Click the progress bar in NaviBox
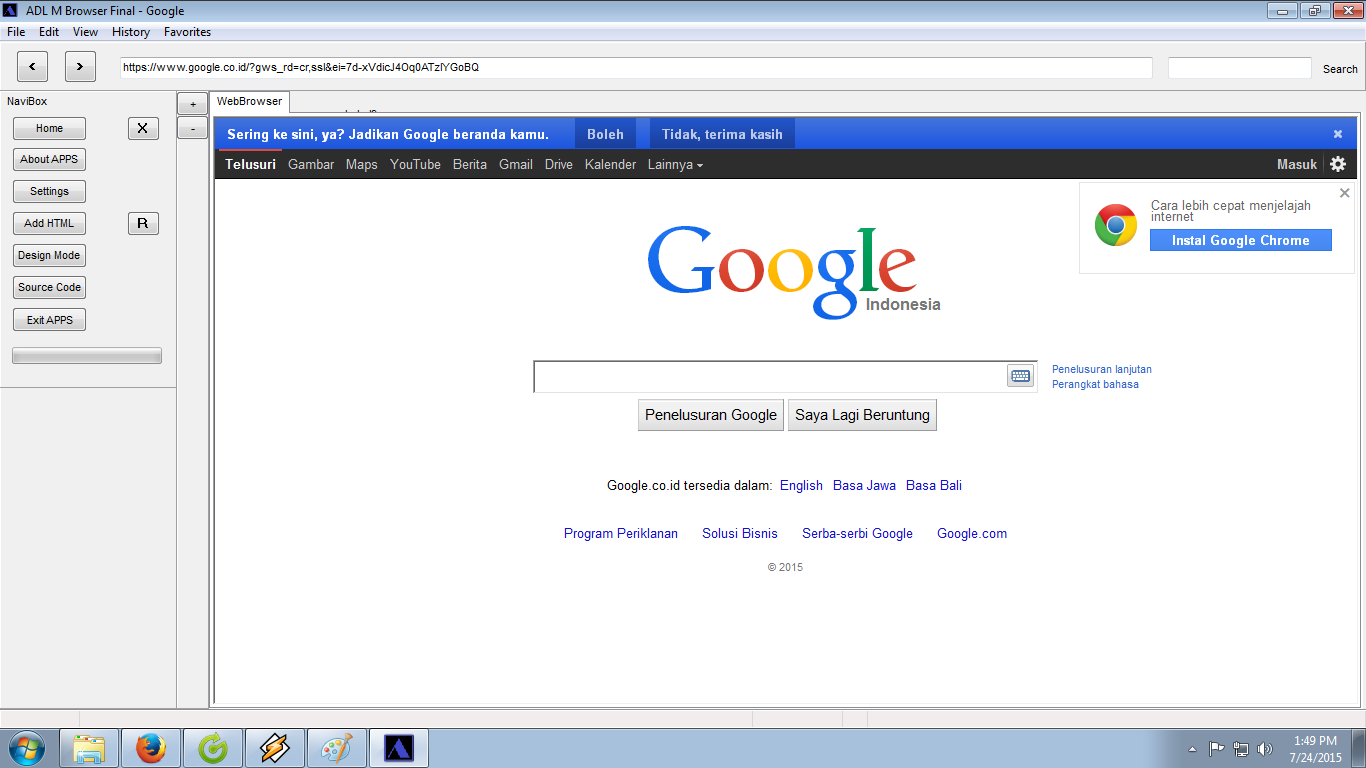This screenshot has width=1366, height=768. (x=87, y=355)
